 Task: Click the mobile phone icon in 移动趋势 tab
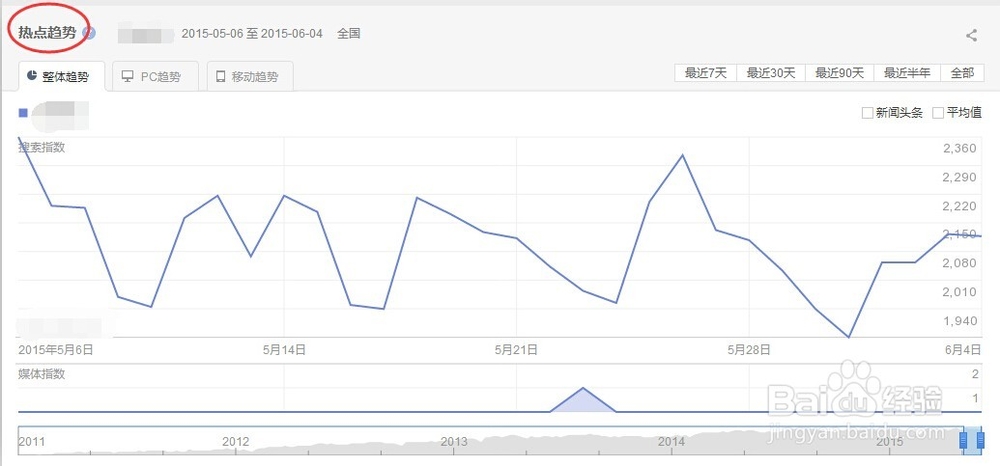coord(221,76)
